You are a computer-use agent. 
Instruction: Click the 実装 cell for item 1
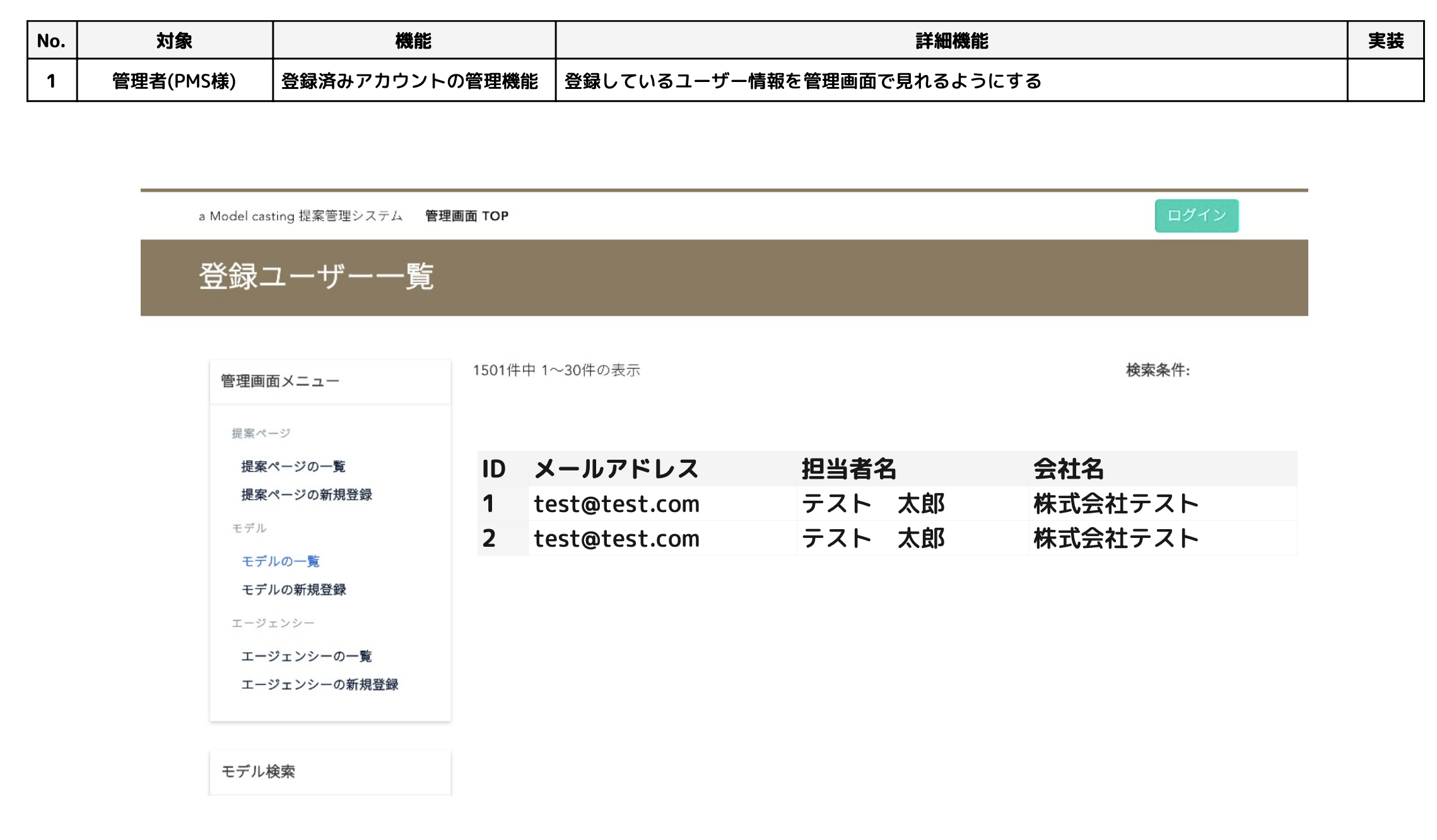point(1385,80)
